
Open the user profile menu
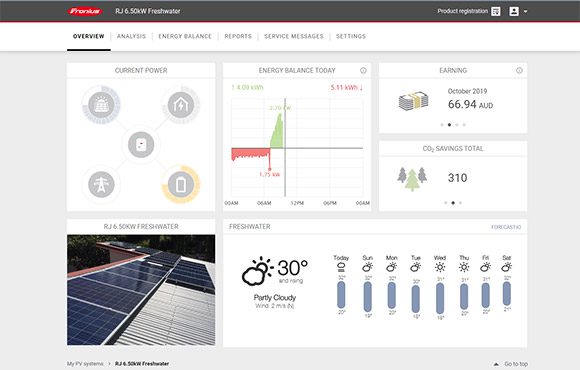(x=514, y=11)
